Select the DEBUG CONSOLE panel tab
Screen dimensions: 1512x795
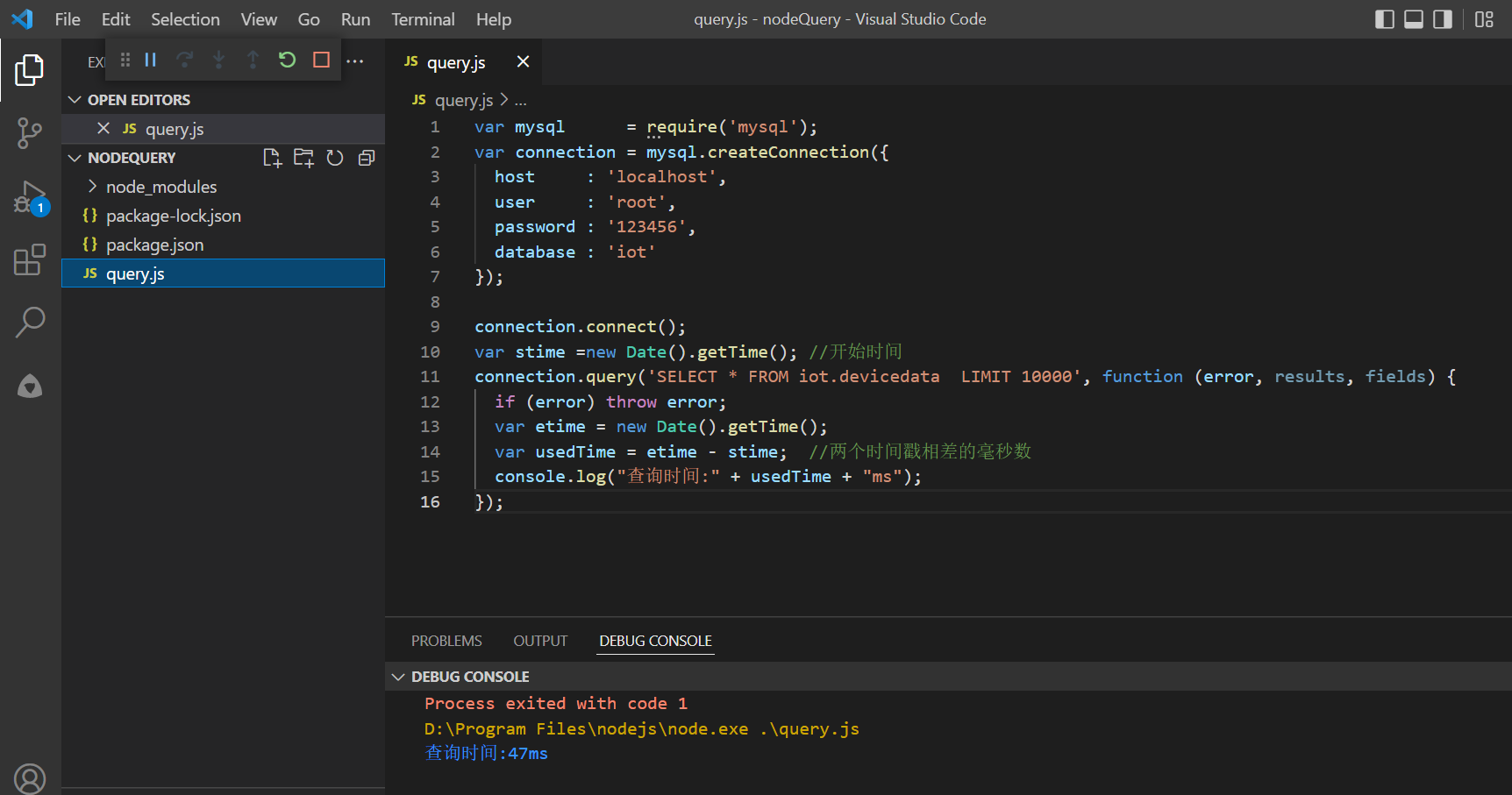[655, 641]
